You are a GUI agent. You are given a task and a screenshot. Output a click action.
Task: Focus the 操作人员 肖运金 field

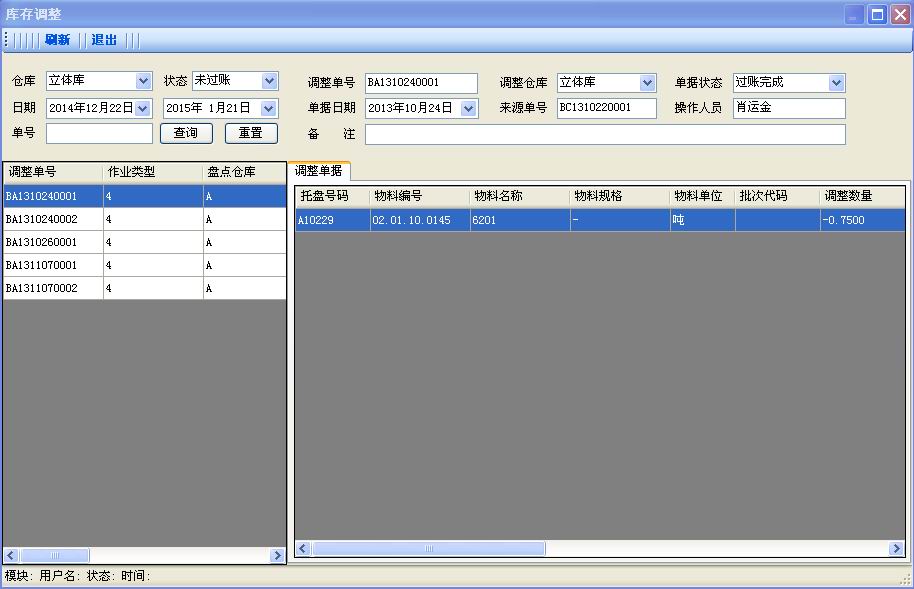coord(789,108)
